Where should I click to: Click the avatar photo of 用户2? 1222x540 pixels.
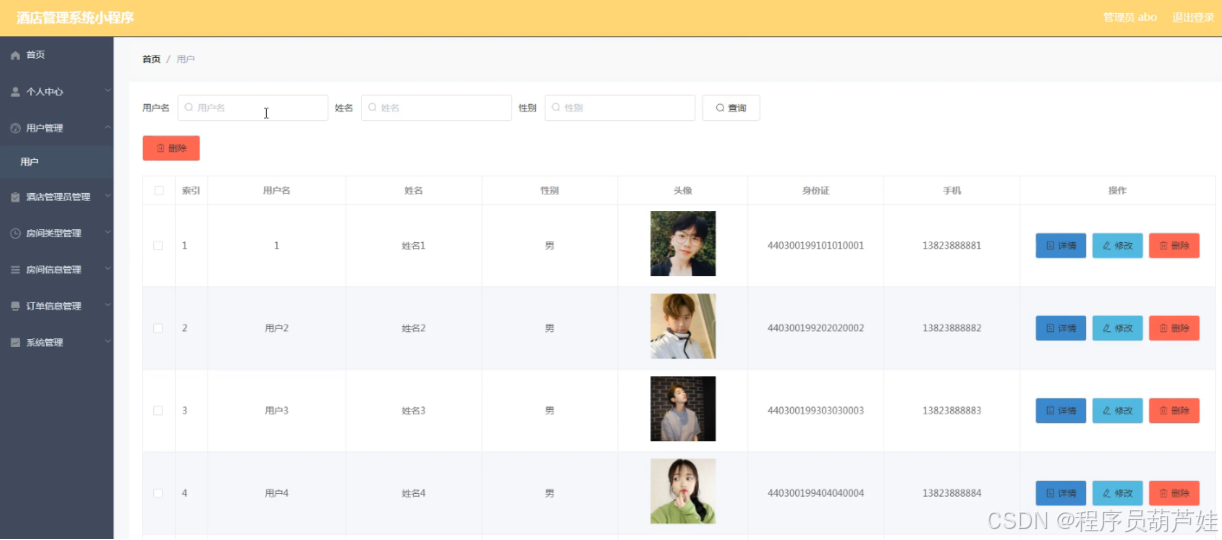point(683,326)
